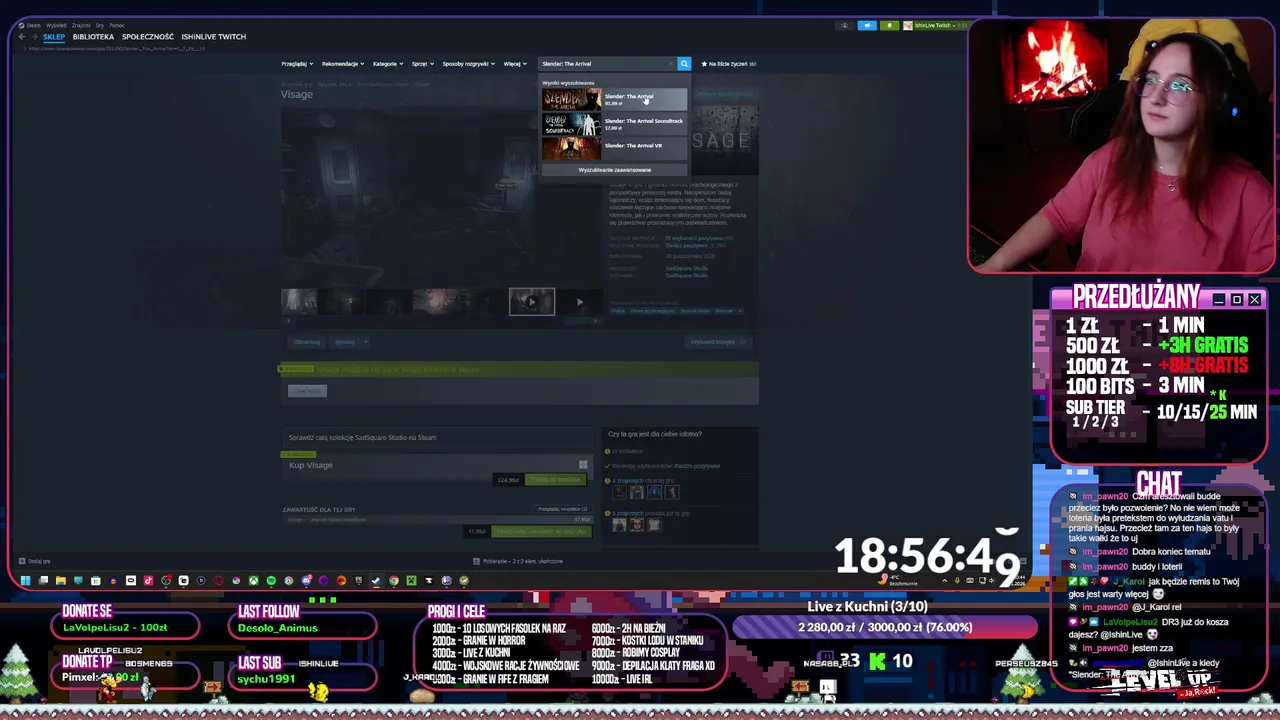This screenshot has width=1280, height=720.
Task: Open the downloads status Pobieranie
Action: pyautogui.click(x=517, y=561)
